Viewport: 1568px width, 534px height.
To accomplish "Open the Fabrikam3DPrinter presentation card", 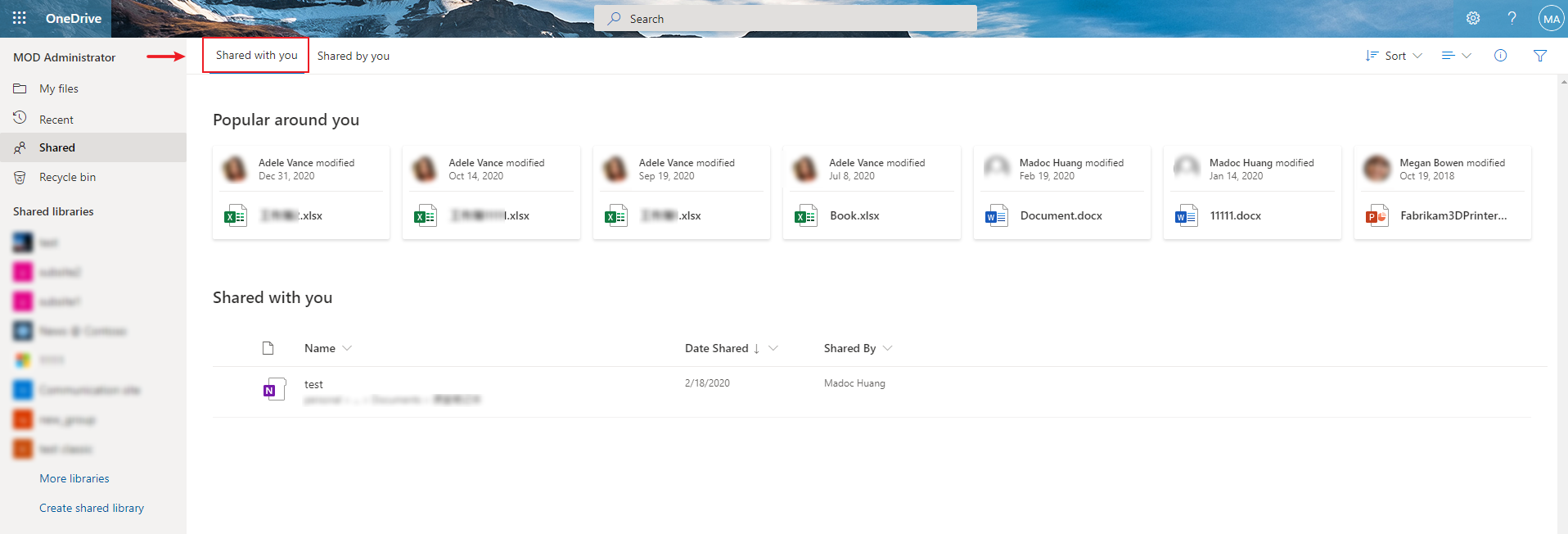I will (1443, 192).
